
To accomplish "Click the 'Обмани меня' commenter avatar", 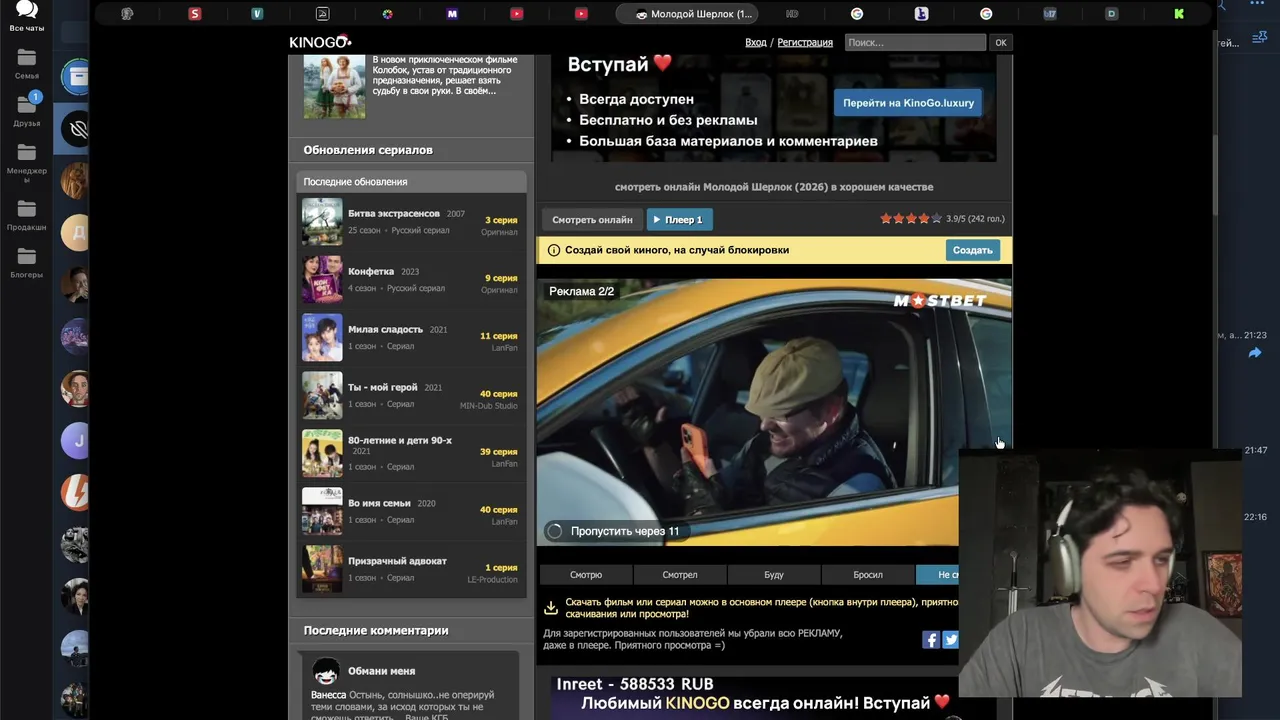I will click(x=325, y=671).
